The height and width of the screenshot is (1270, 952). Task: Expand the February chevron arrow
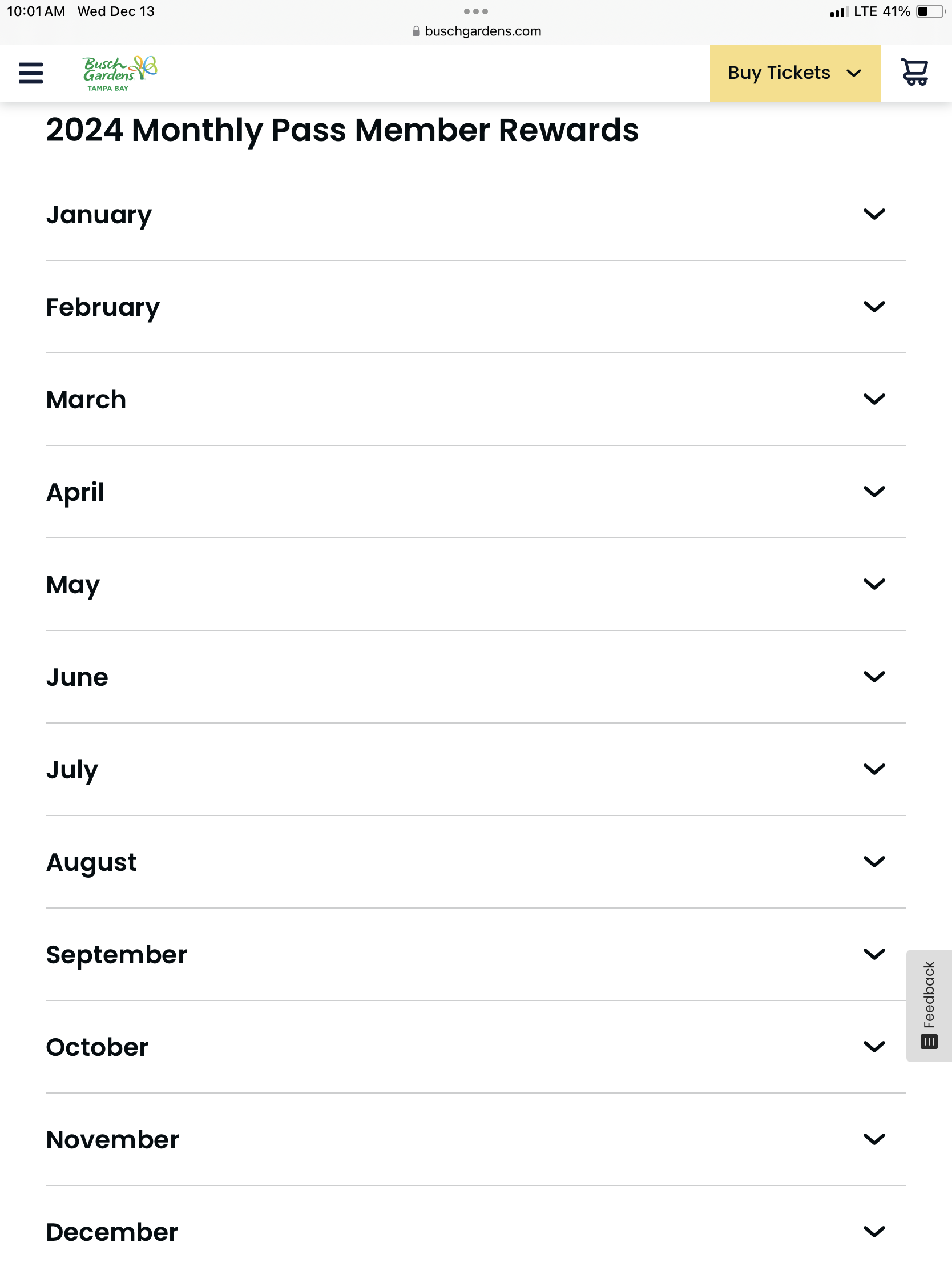pyautogui.click(x=873, y=307)
